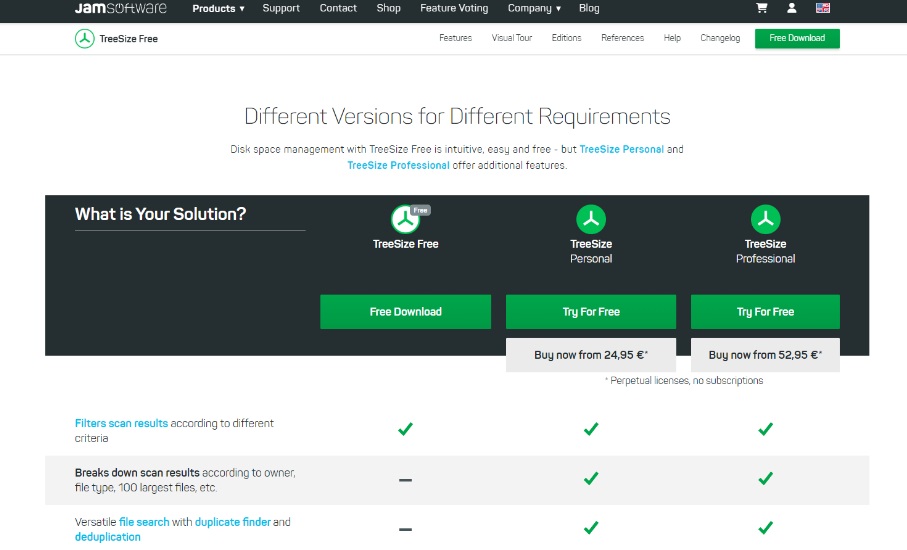Viewport: 907px width, 550px height.
Task: Go to the Shop
Action: click(x=388, y=8)
